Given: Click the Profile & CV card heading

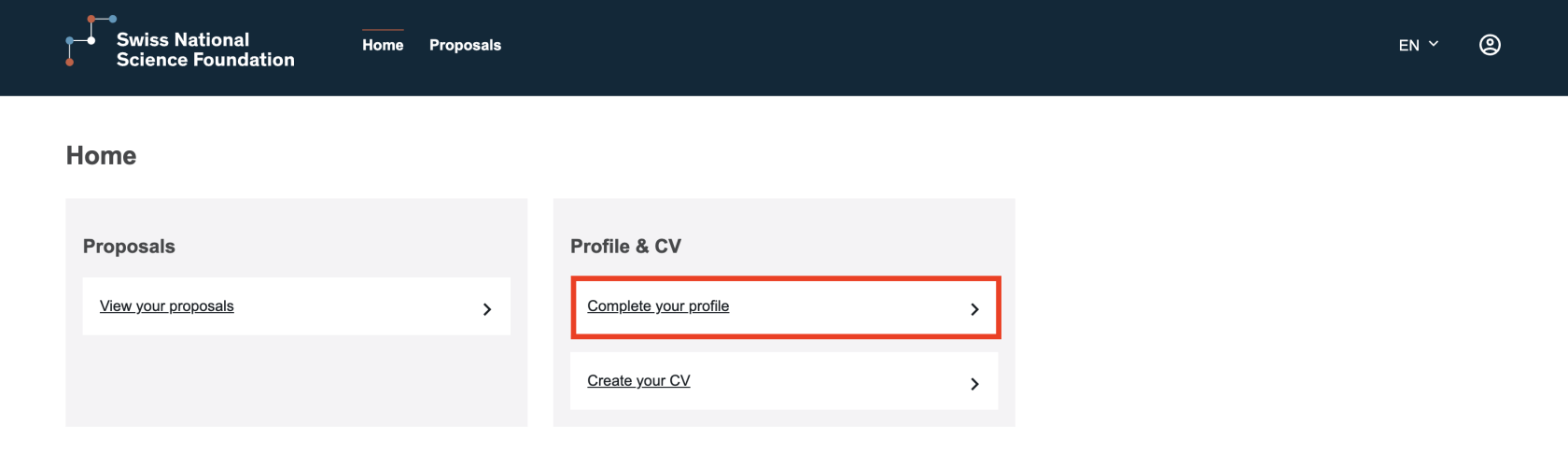Looking at the screenshot, I should tap(625, 247).
